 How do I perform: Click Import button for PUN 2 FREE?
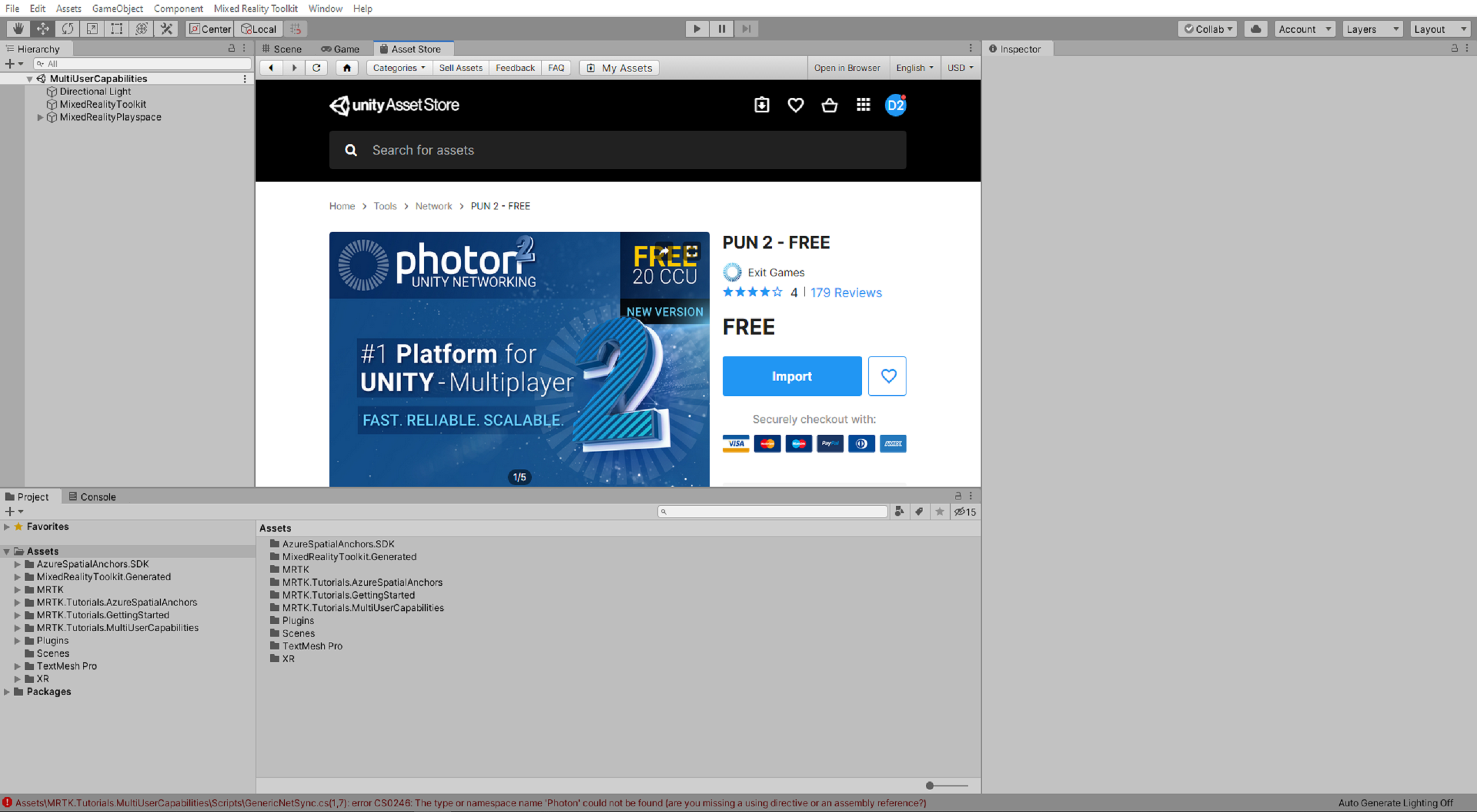[x=791, y=375]
